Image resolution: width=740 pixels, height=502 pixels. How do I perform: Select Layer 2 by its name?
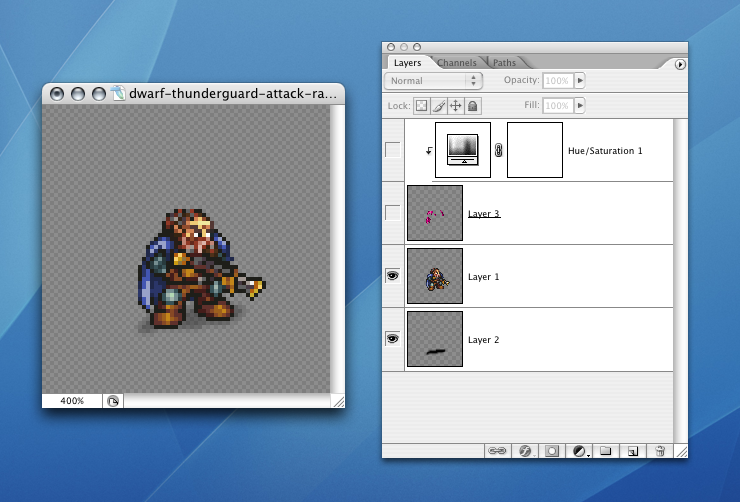(x=483, y=340)
